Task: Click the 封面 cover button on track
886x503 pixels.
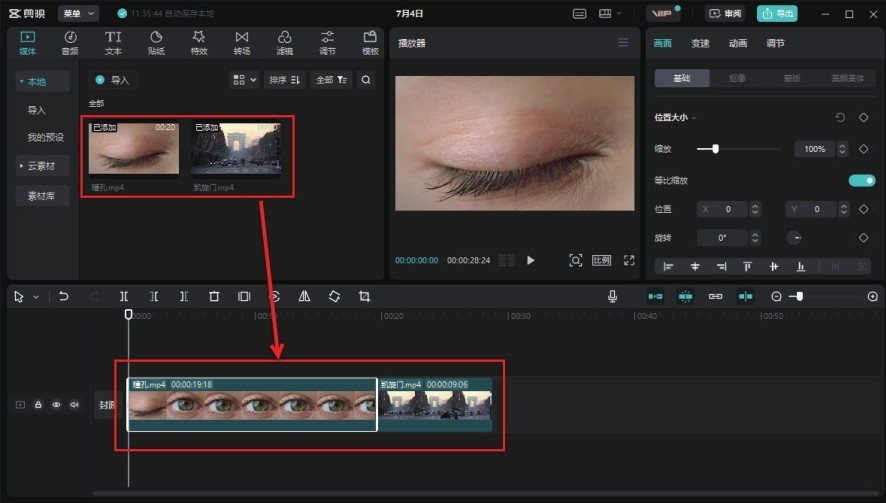Action: [107, 405]
